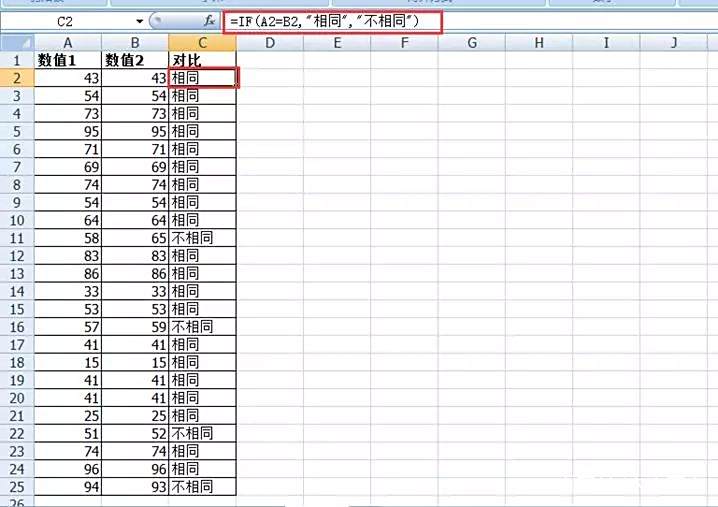Select cell B13 with value 86
Image resolution: width=718 pixels, height=507 pixels.
[135, 273]
